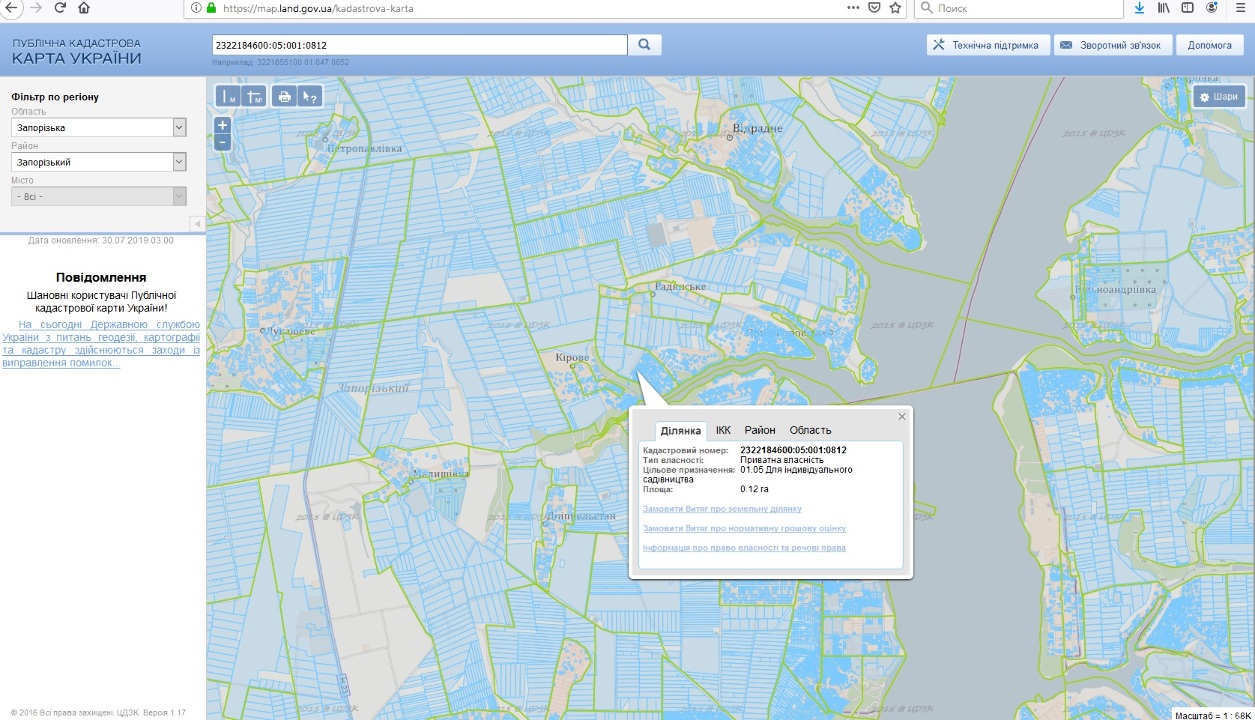1255x720 pixels.
Task: Show site information icon in address bar
Action: pyautogui.click(x=194, y=8)
